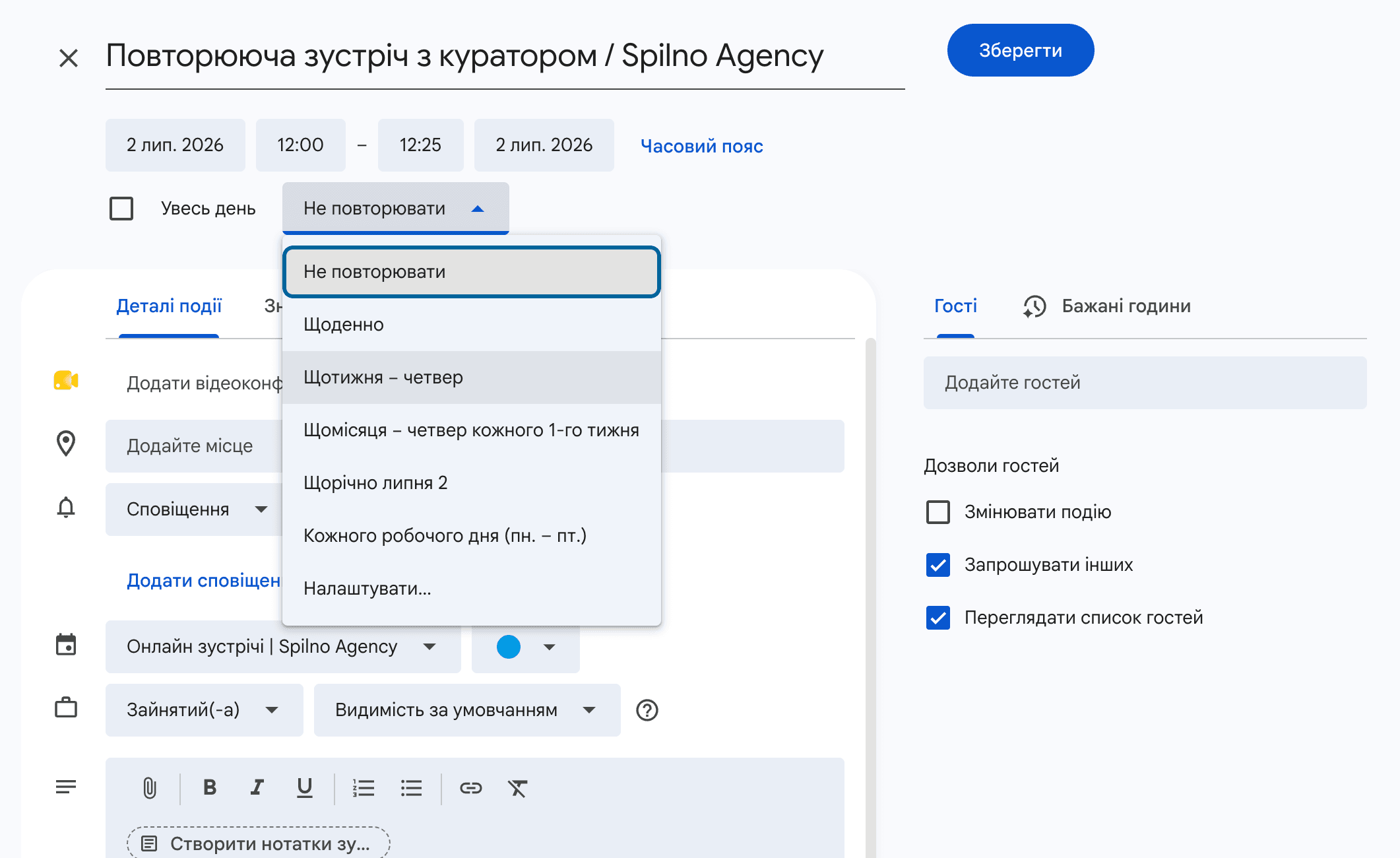Attach a file with the paperclip icon
1400x858 pixels.
point(150,787)
